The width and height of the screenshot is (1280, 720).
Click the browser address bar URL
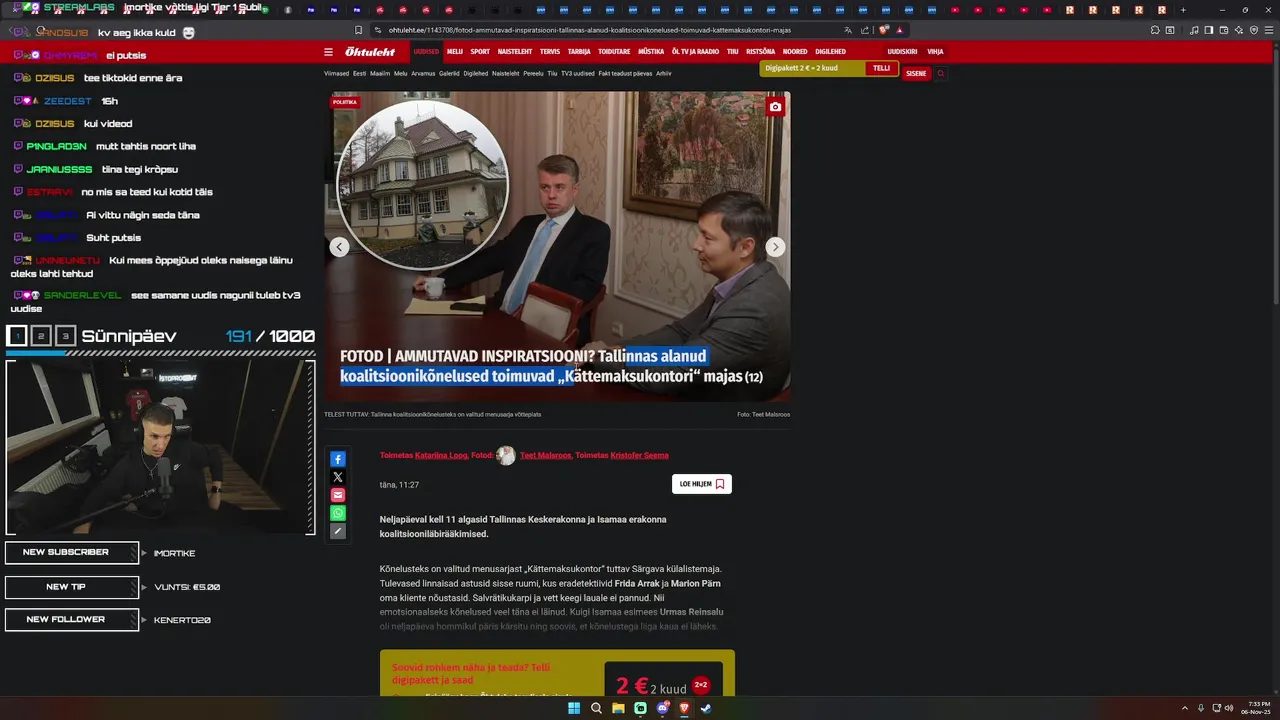(590, 30)
